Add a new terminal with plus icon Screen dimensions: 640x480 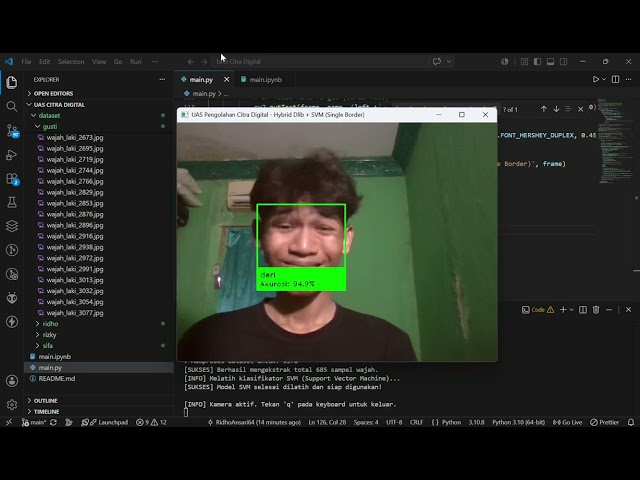pyautogui.click(x=563, y=310)
